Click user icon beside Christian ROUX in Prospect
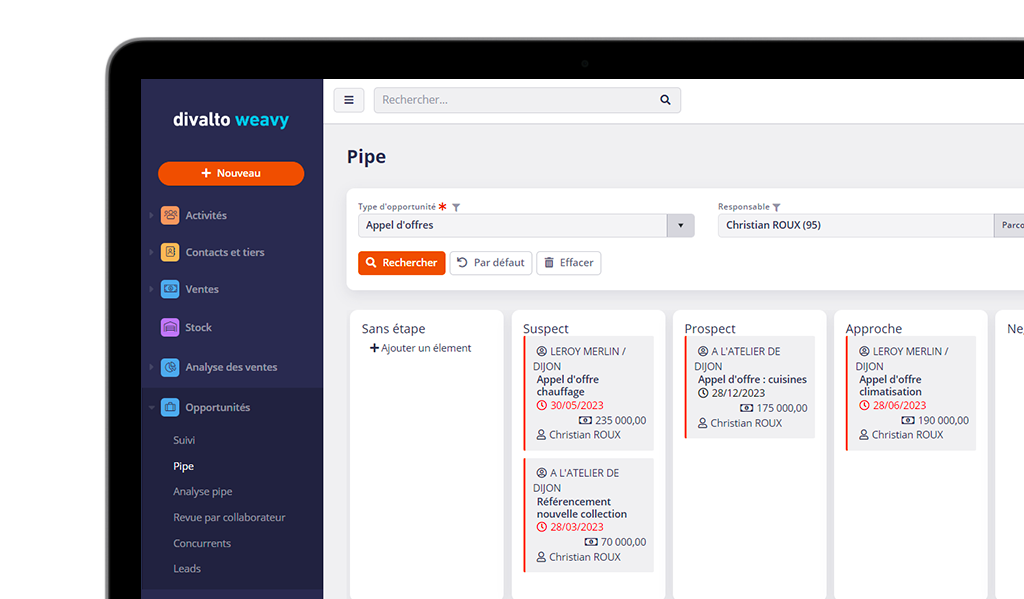The height and width of the screenshot is (599, 1024). pos(703,423)
